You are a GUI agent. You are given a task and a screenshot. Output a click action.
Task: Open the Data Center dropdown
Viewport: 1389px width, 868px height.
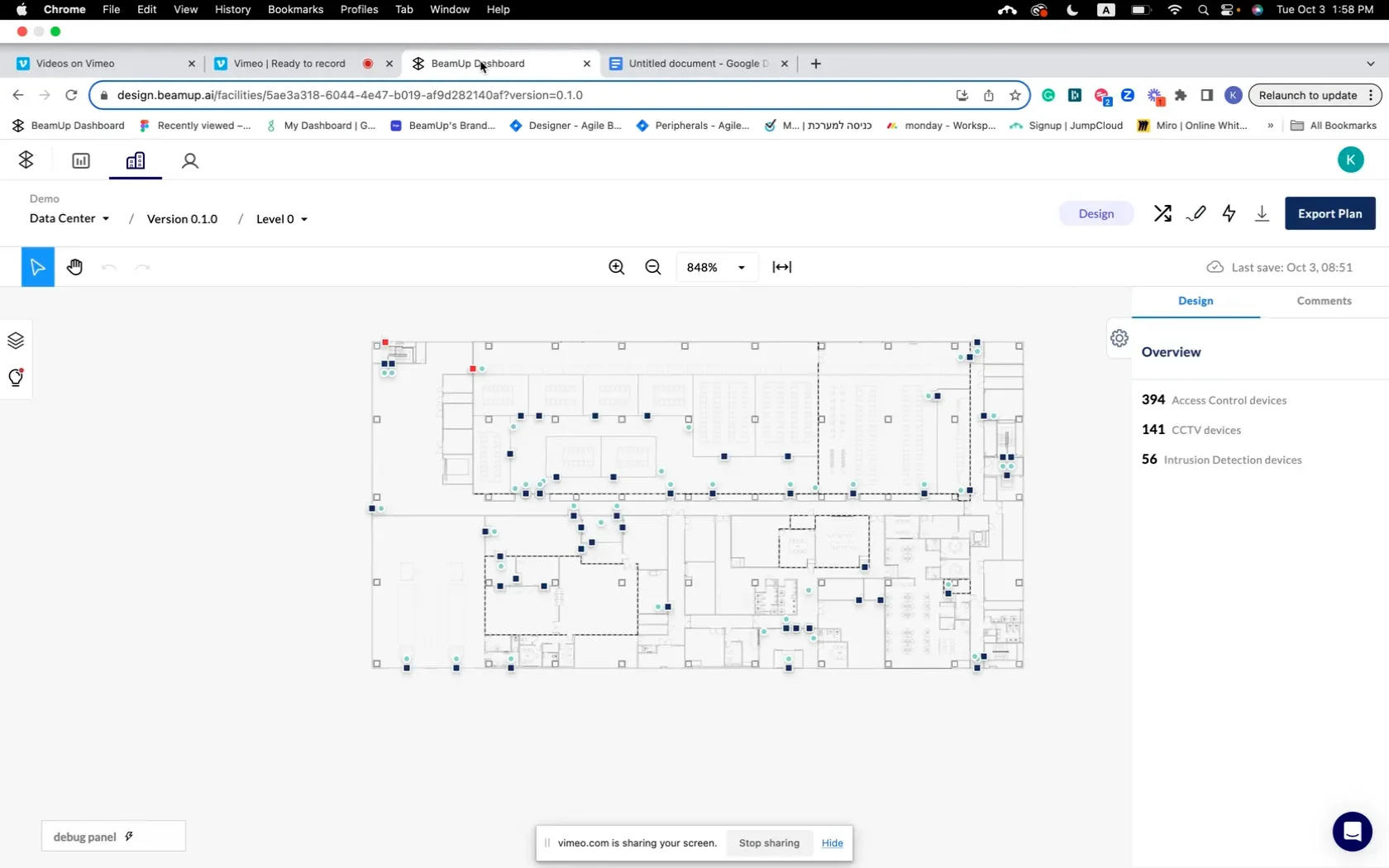pos(69,218)
